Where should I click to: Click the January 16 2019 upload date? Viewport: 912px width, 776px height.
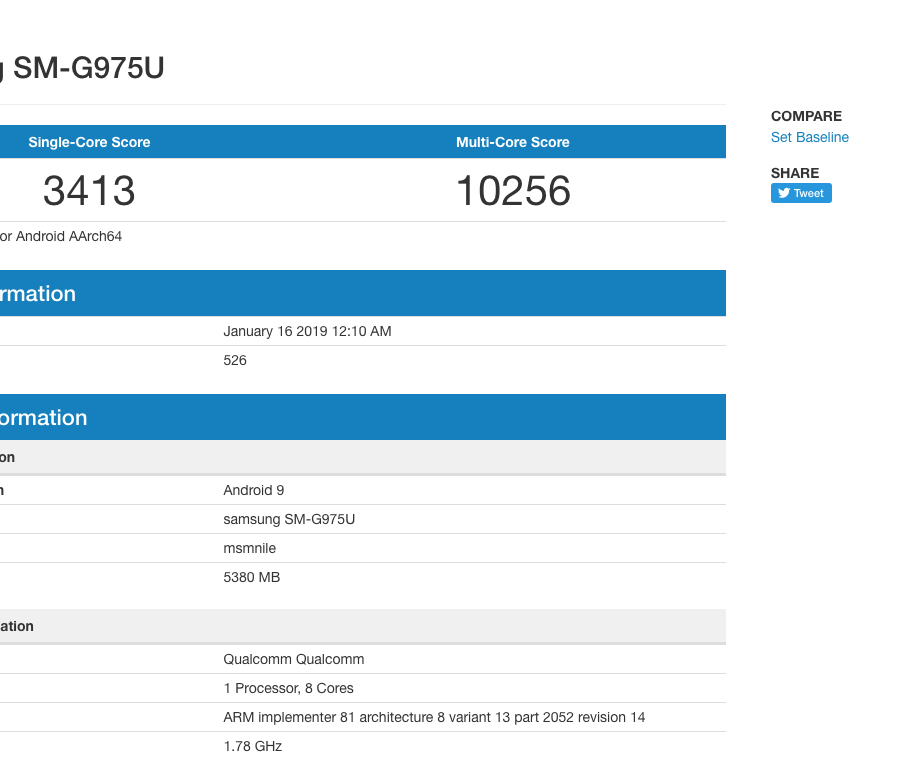point(307,331)
